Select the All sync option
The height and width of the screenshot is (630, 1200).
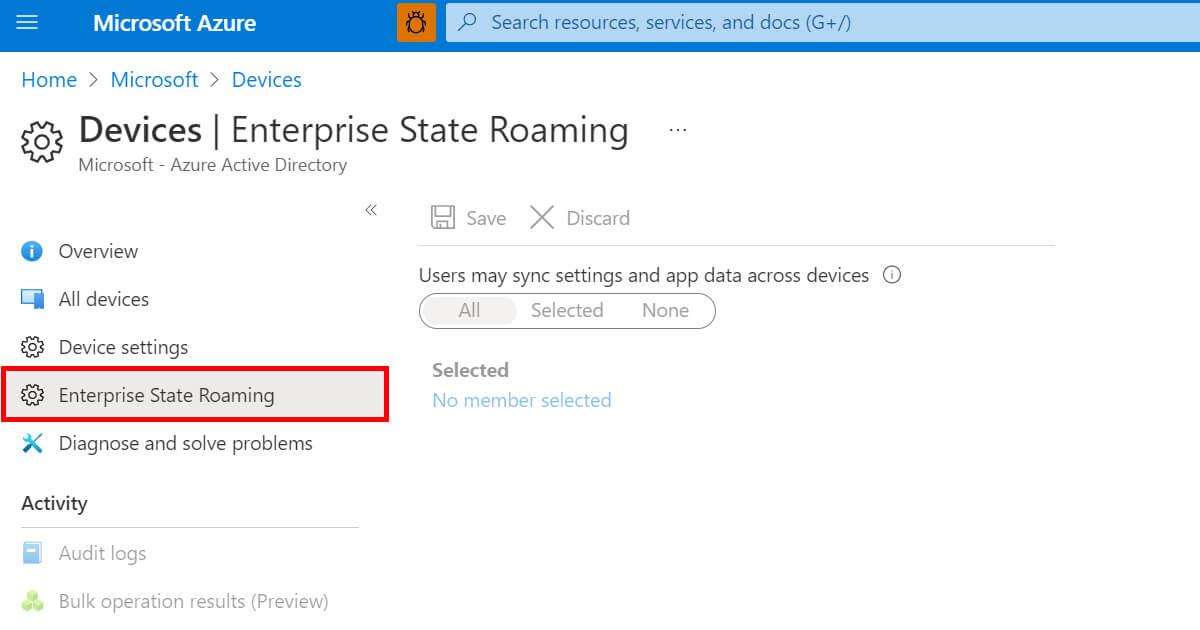[469, 310]
